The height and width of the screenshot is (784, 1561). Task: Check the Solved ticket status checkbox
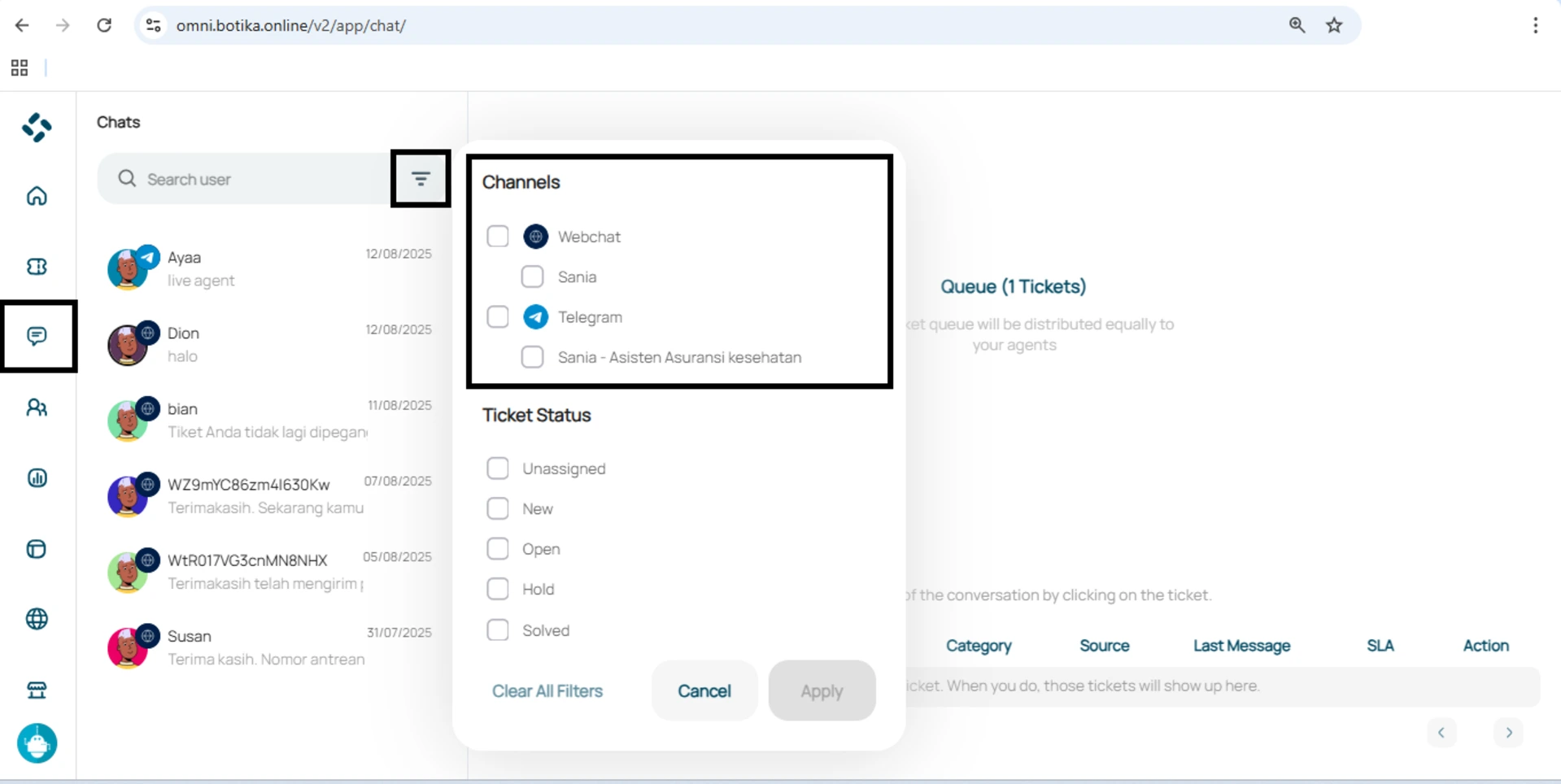click(498, 630)
